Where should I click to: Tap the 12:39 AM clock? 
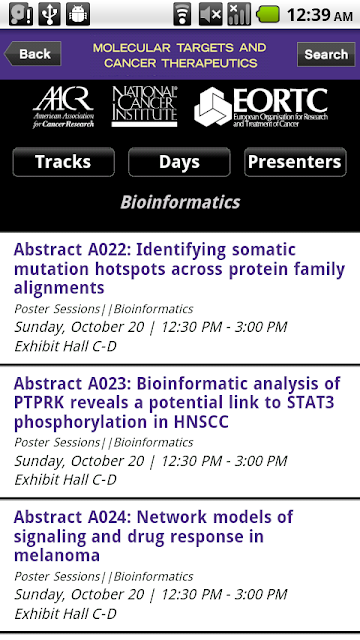pyautogui.click(x=320, y=15)
